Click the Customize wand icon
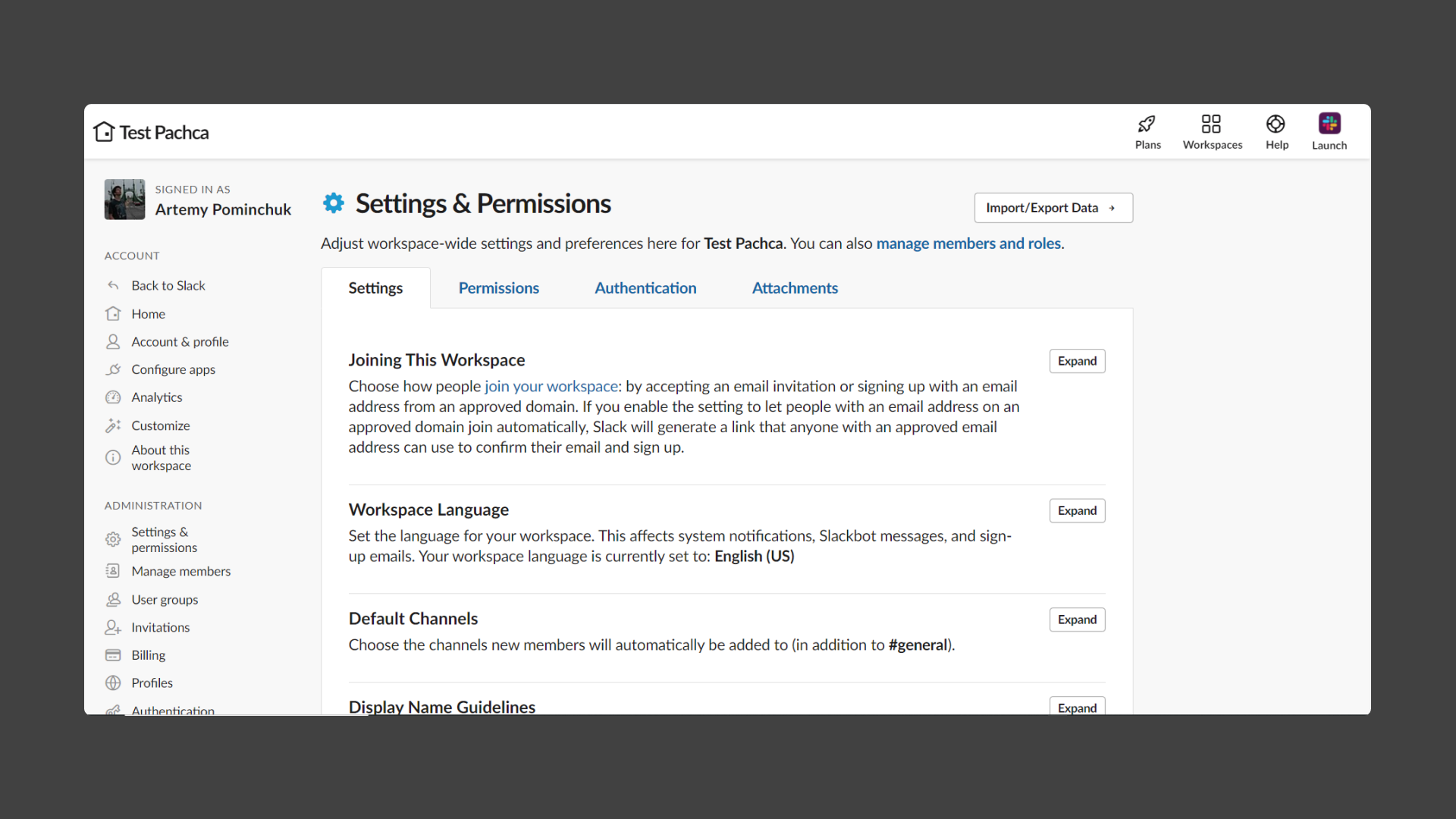The image size is (1456, 819). [x=113, y=425]
